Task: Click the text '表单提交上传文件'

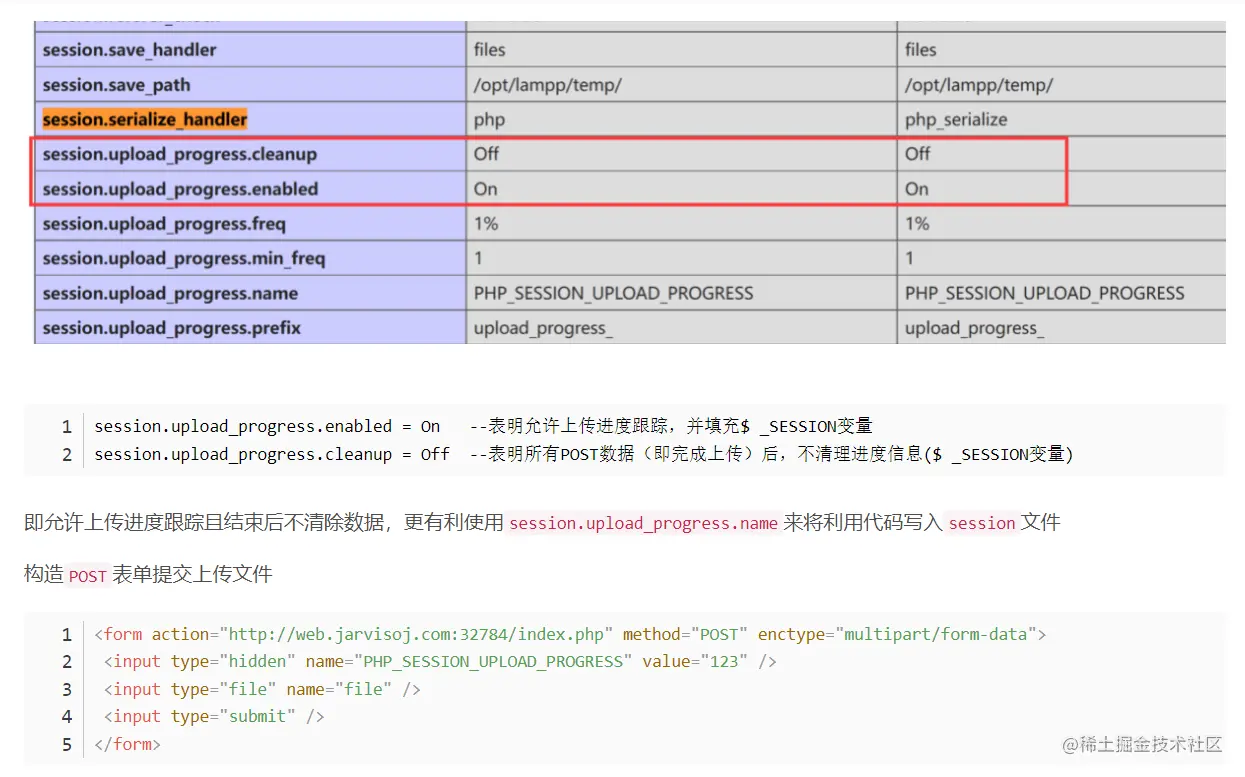Action: (x=192, y=575)
